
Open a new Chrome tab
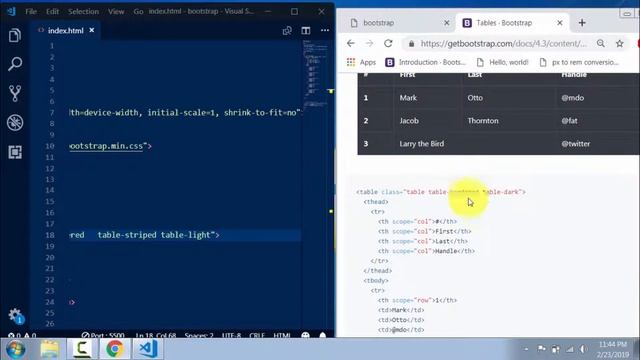coord(582,23)
